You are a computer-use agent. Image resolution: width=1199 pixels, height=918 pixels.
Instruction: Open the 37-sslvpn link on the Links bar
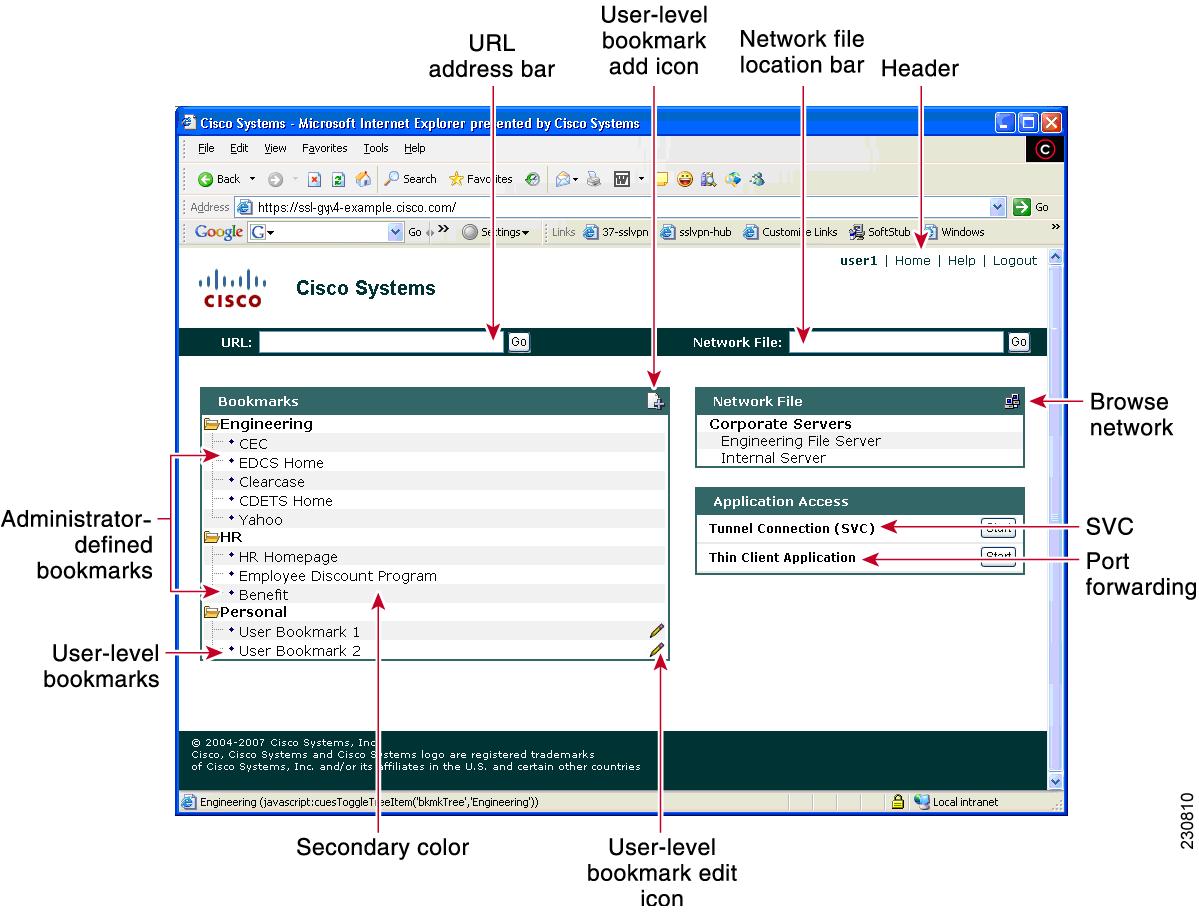616,232
